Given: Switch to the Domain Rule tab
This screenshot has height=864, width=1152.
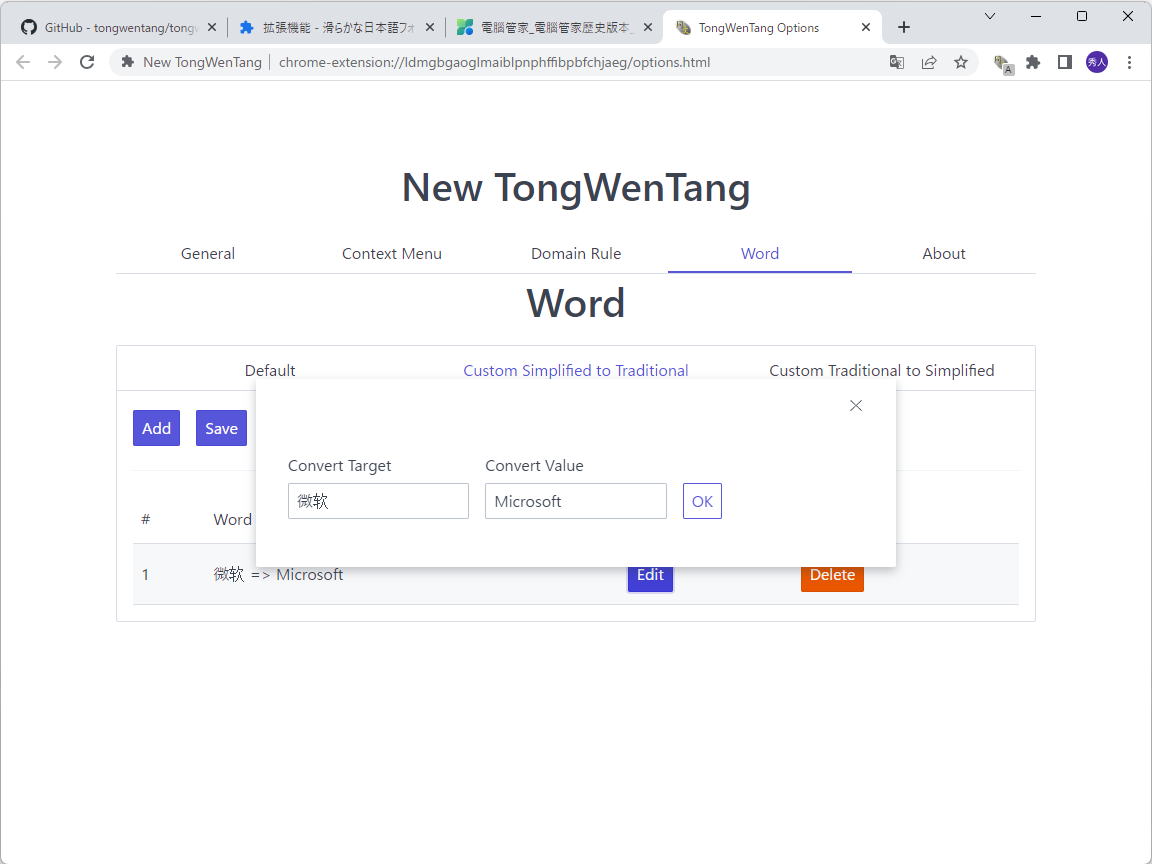Looking at the screenshot, I should tap(576, 253).
